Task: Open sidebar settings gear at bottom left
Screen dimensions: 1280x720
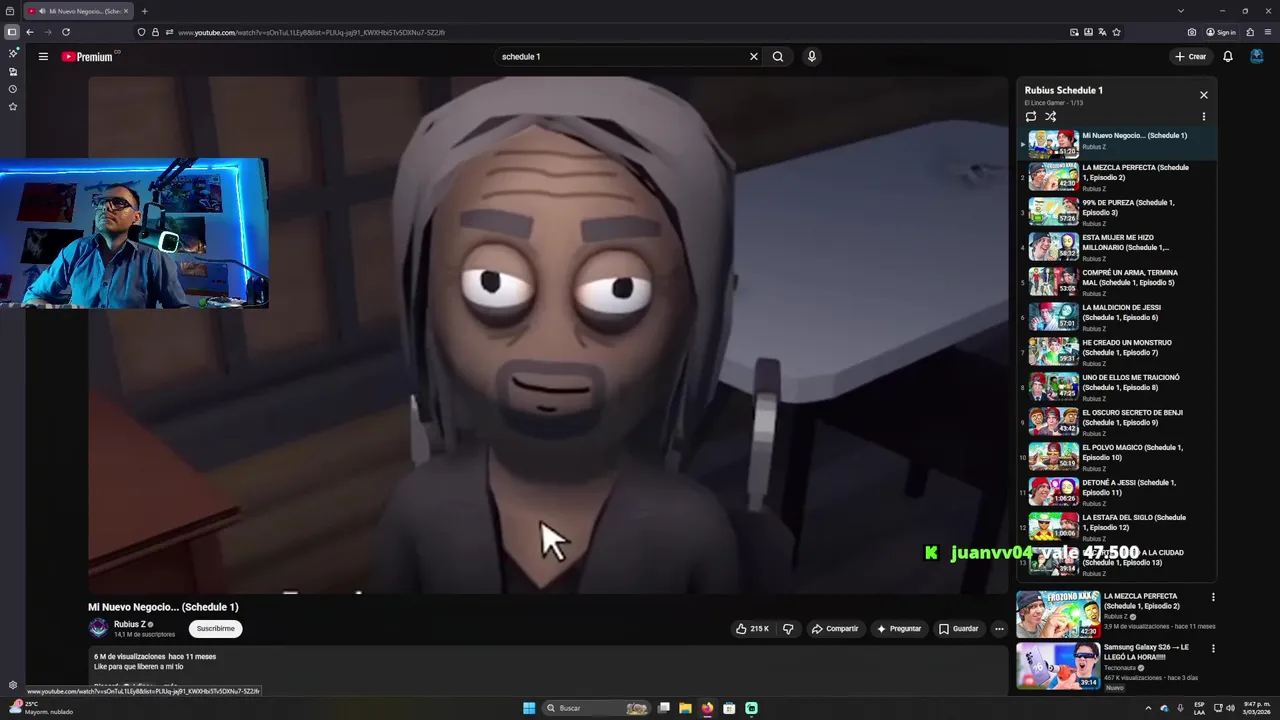Action: pyautogui.click(x=13, y=685)
